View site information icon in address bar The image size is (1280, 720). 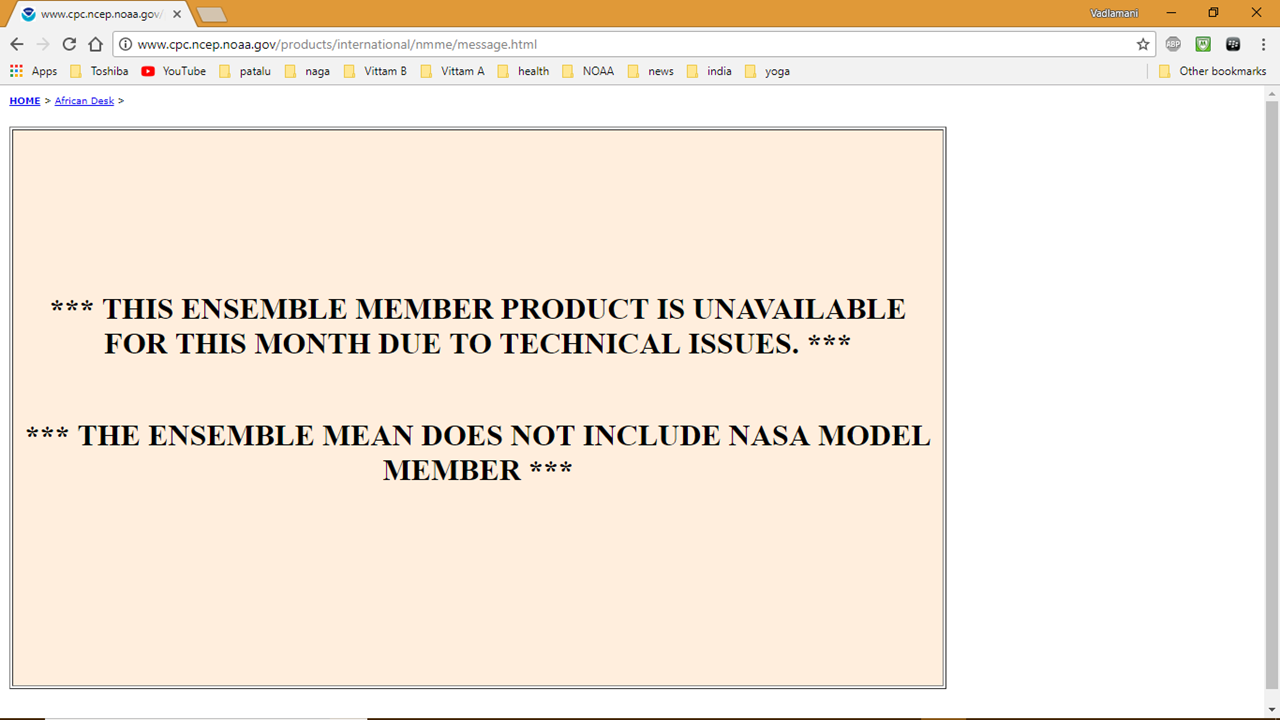pos(126,44)
